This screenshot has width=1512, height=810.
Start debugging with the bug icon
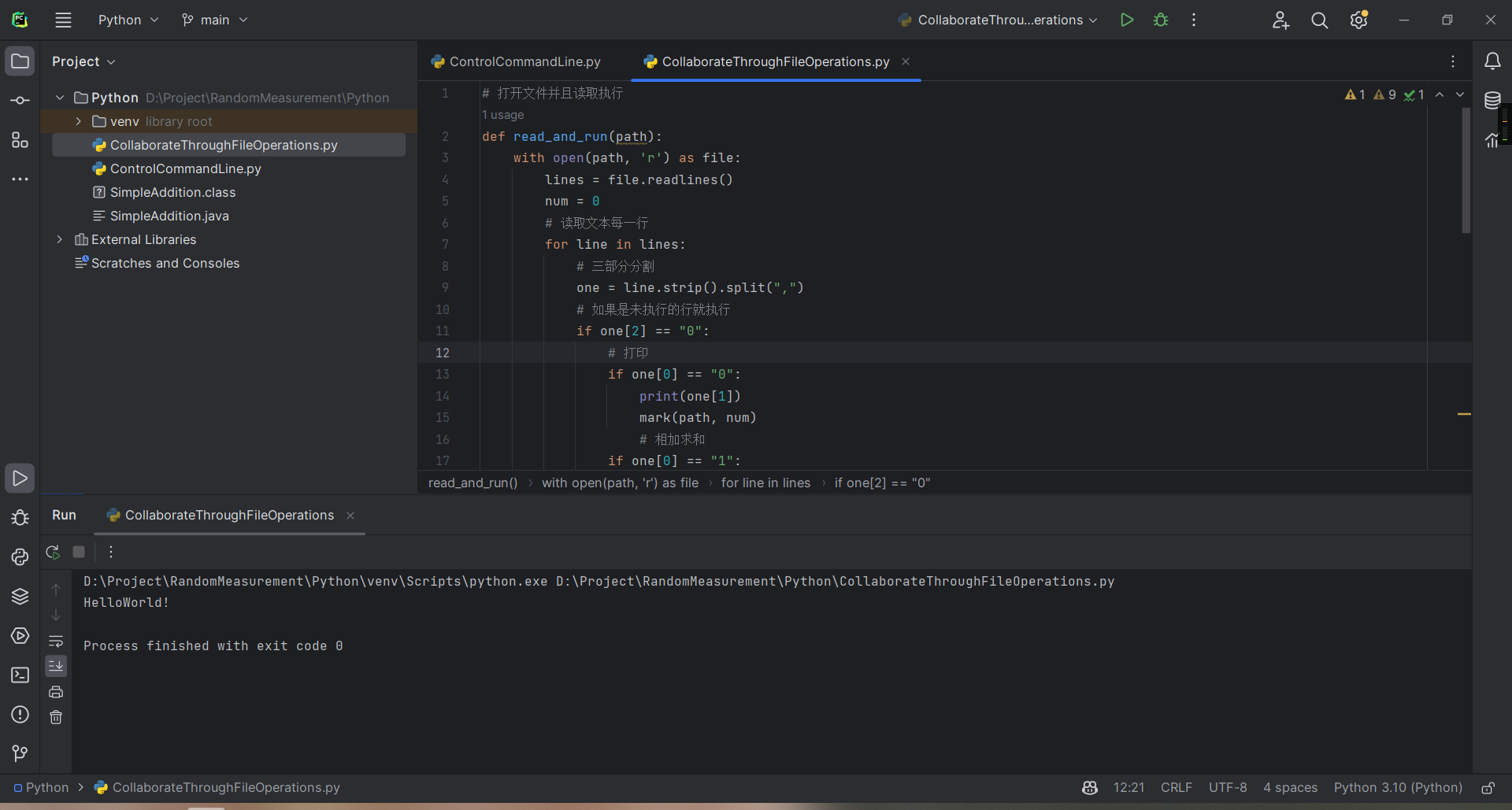pyautogui.click(x=1161, y=20)
